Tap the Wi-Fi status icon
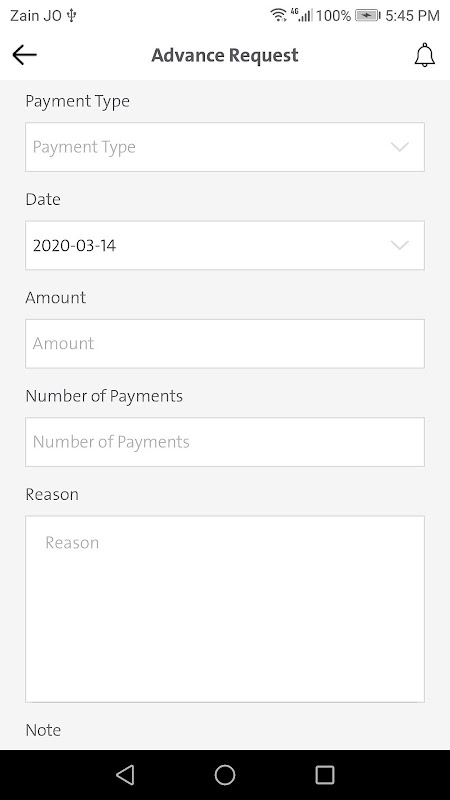This screenshot has width=450, height=800. point(279,15)
